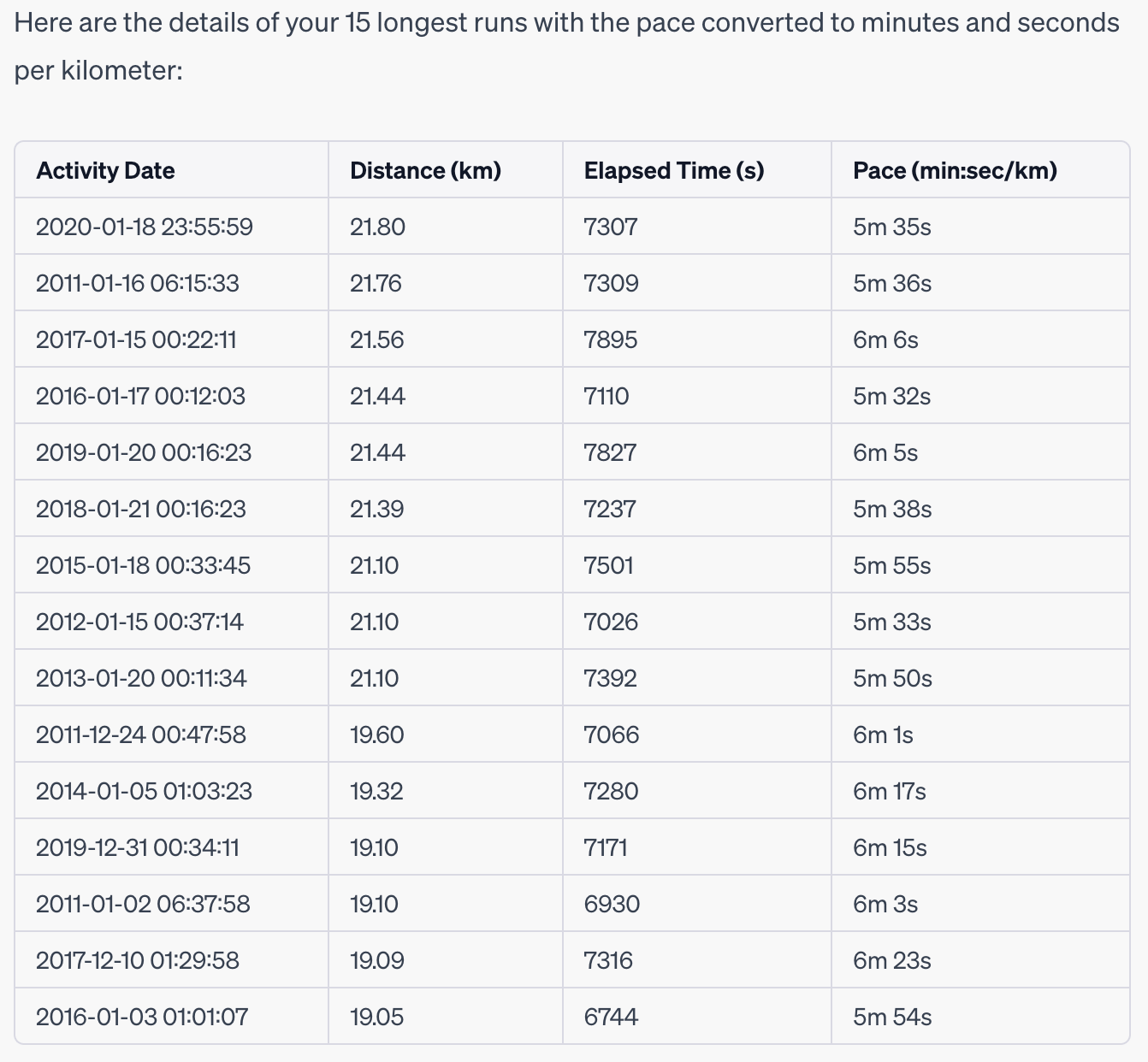Viewport: 1148px width, 1062px height.
Task: Click the 5m 32s pace cell
Action: pyautogui.click(x=891, y=397)
